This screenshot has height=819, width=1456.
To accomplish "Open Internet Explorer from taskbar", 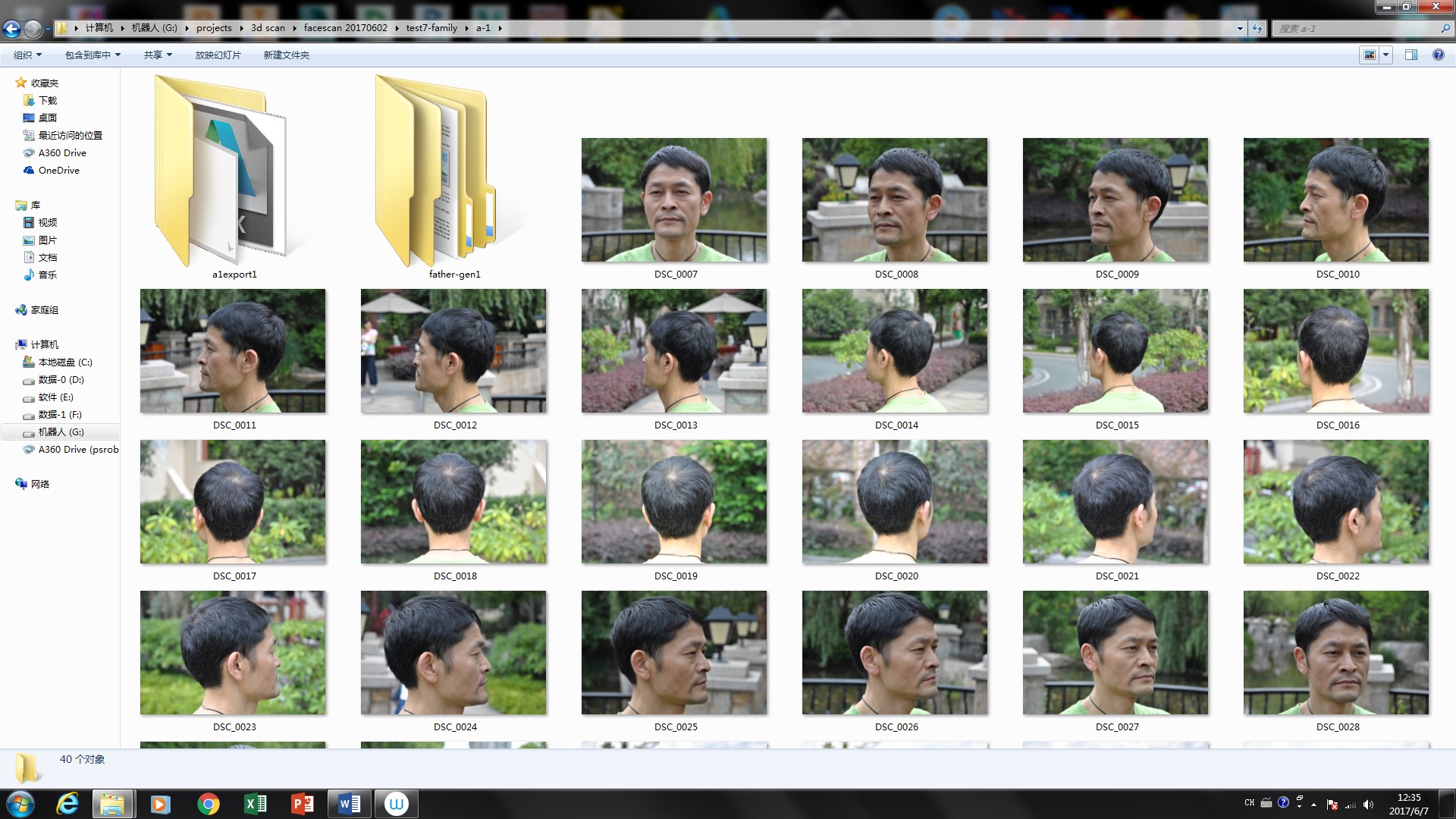I will tap(67, 804).
